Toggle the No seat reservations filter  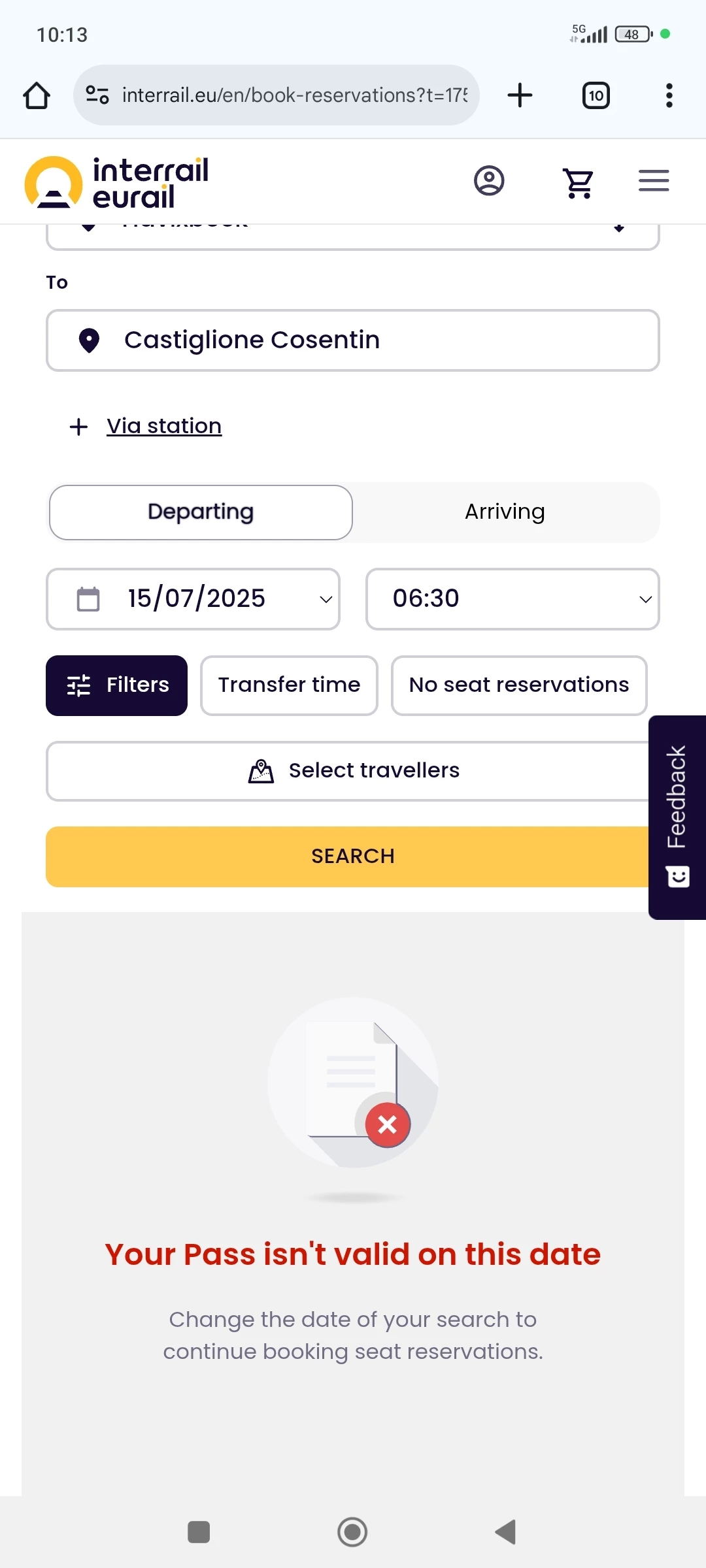[x=519, y=685]
